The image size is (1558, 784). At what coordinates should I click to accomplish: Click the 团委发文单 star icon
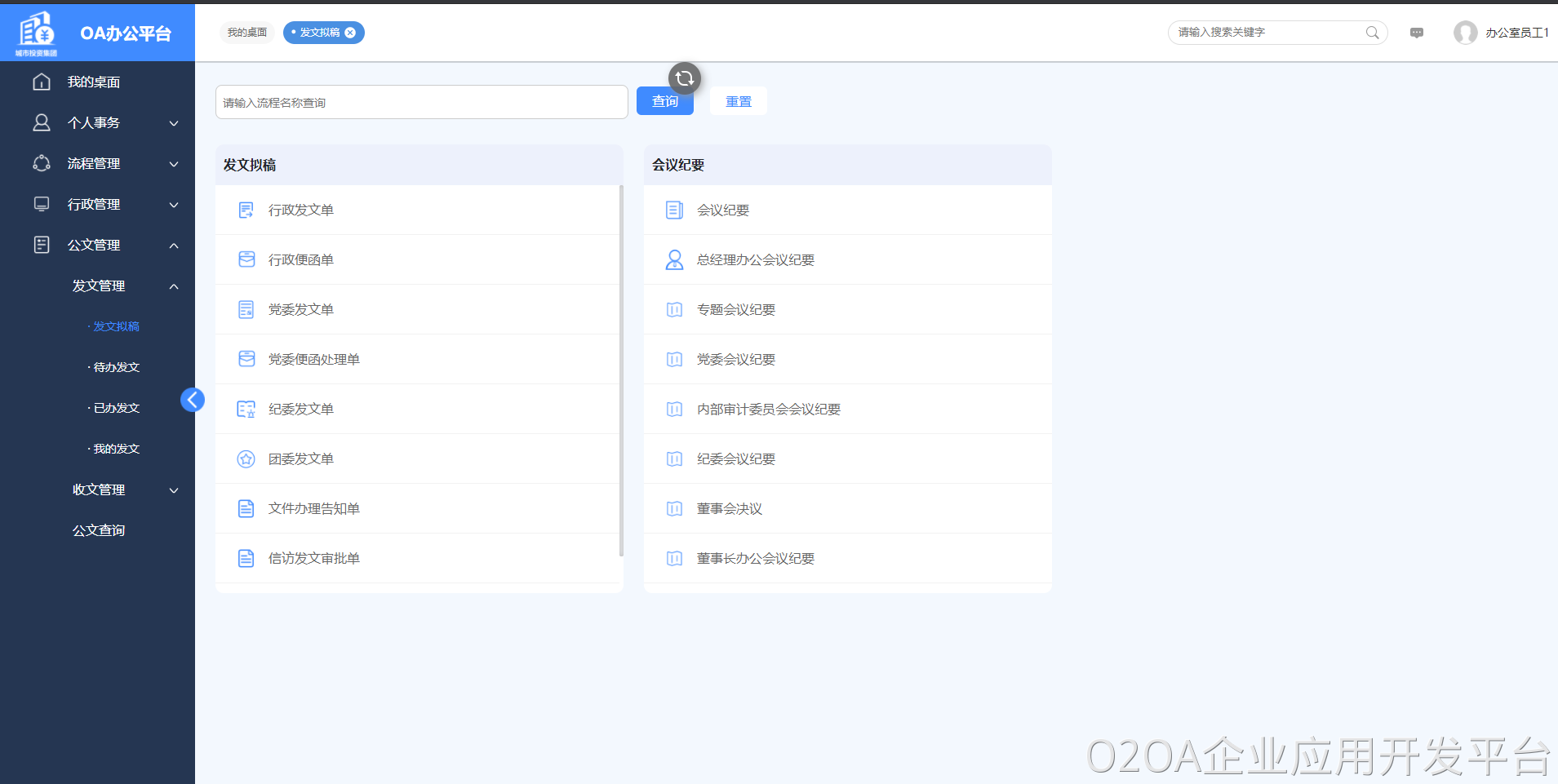[246, 459]
